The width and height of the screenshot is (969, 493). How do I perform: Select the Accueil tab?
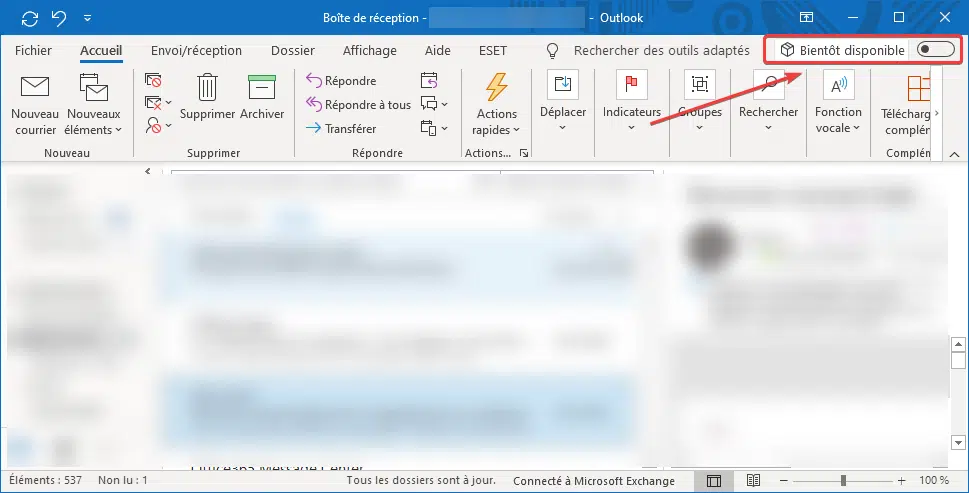pyautogui.click(x=101, y=51)
